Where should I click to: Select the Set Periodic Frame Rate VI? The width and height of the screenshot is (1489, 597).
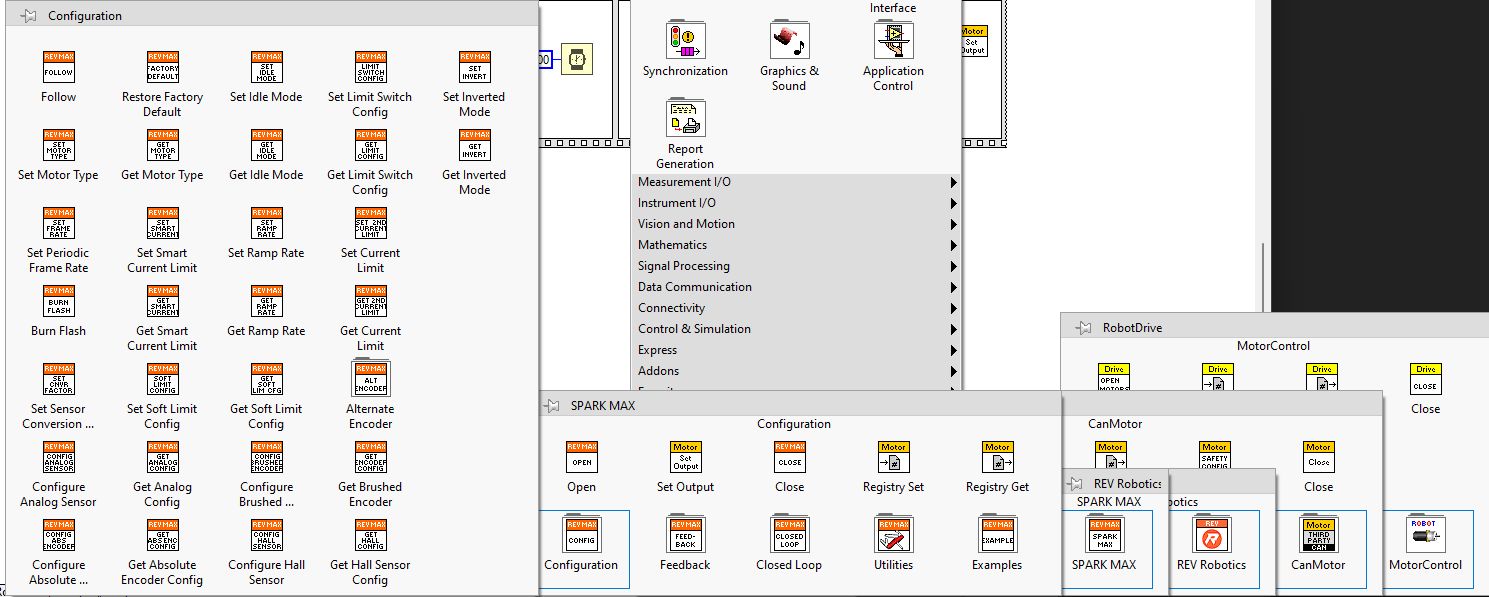(x=59, y=223)
